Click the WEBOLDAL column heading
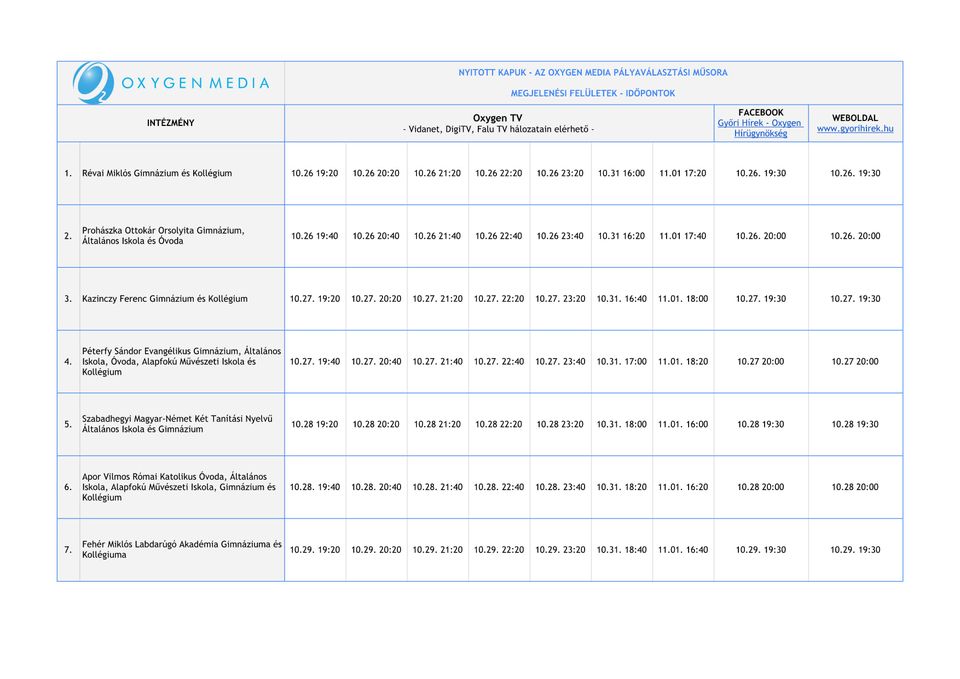This screenshot has height=679, width=960. click(x=855, y=118)
